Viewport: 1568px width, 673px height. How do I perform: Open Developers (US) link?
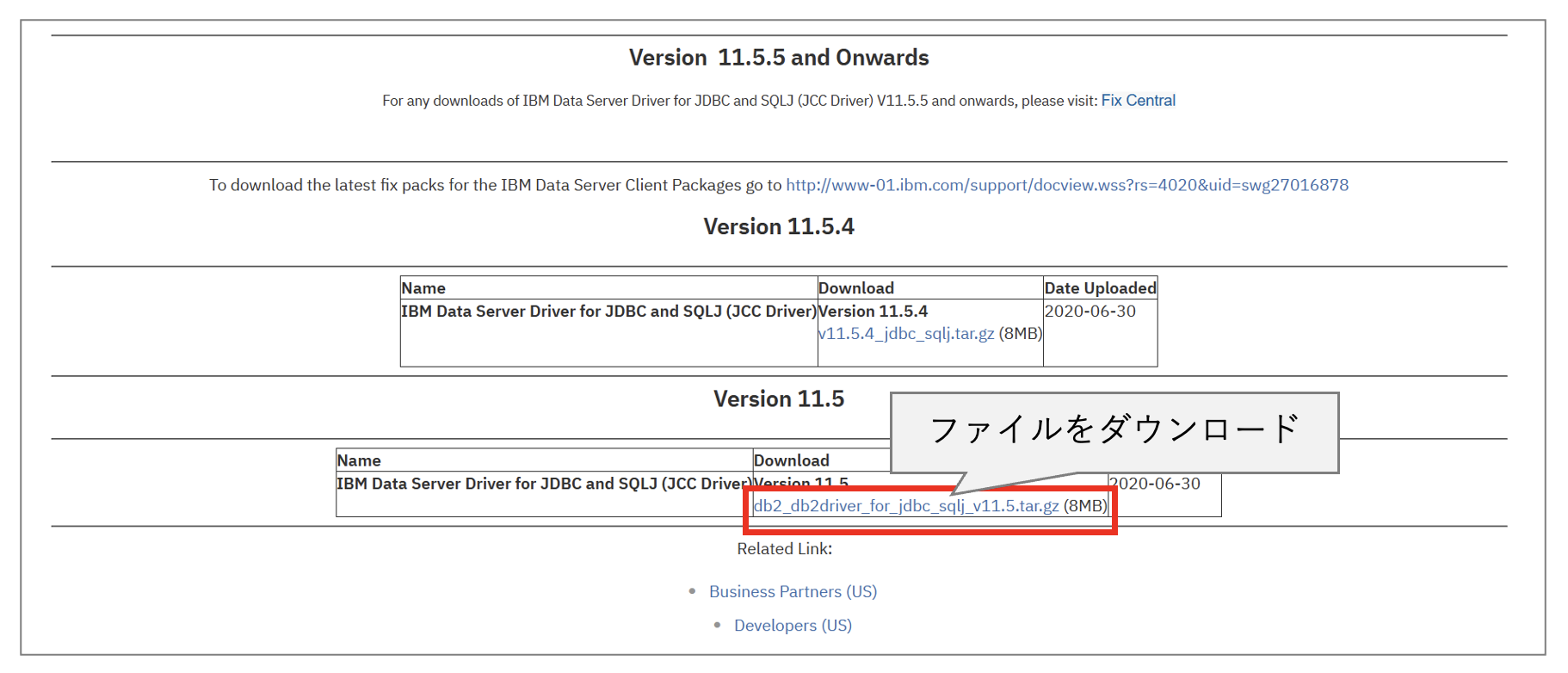point(793,626)
